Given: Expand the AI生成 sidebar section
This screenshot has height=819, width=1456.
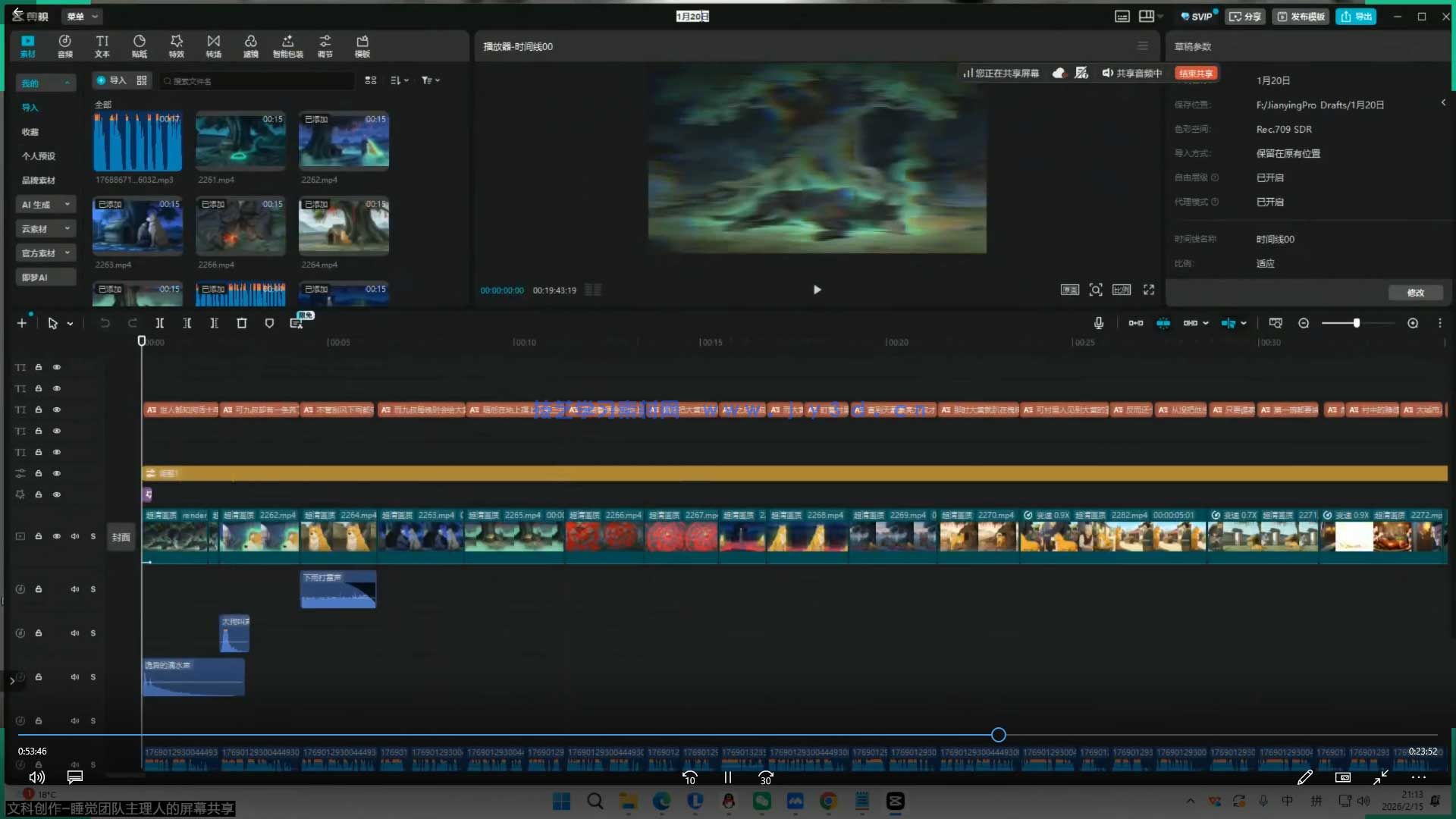Looking at the screenshot, I should pos(45,205).
